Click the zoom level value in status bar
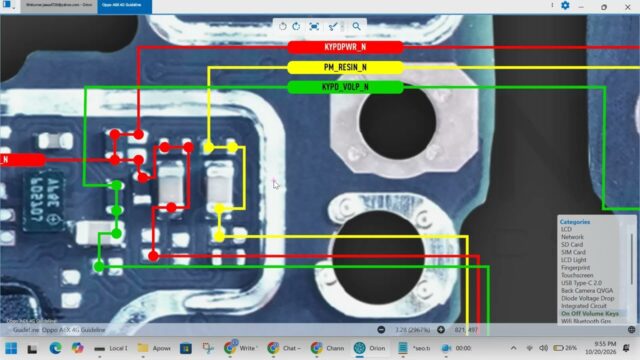The width and height of the screenshot is (640, 360). [413, 329]
